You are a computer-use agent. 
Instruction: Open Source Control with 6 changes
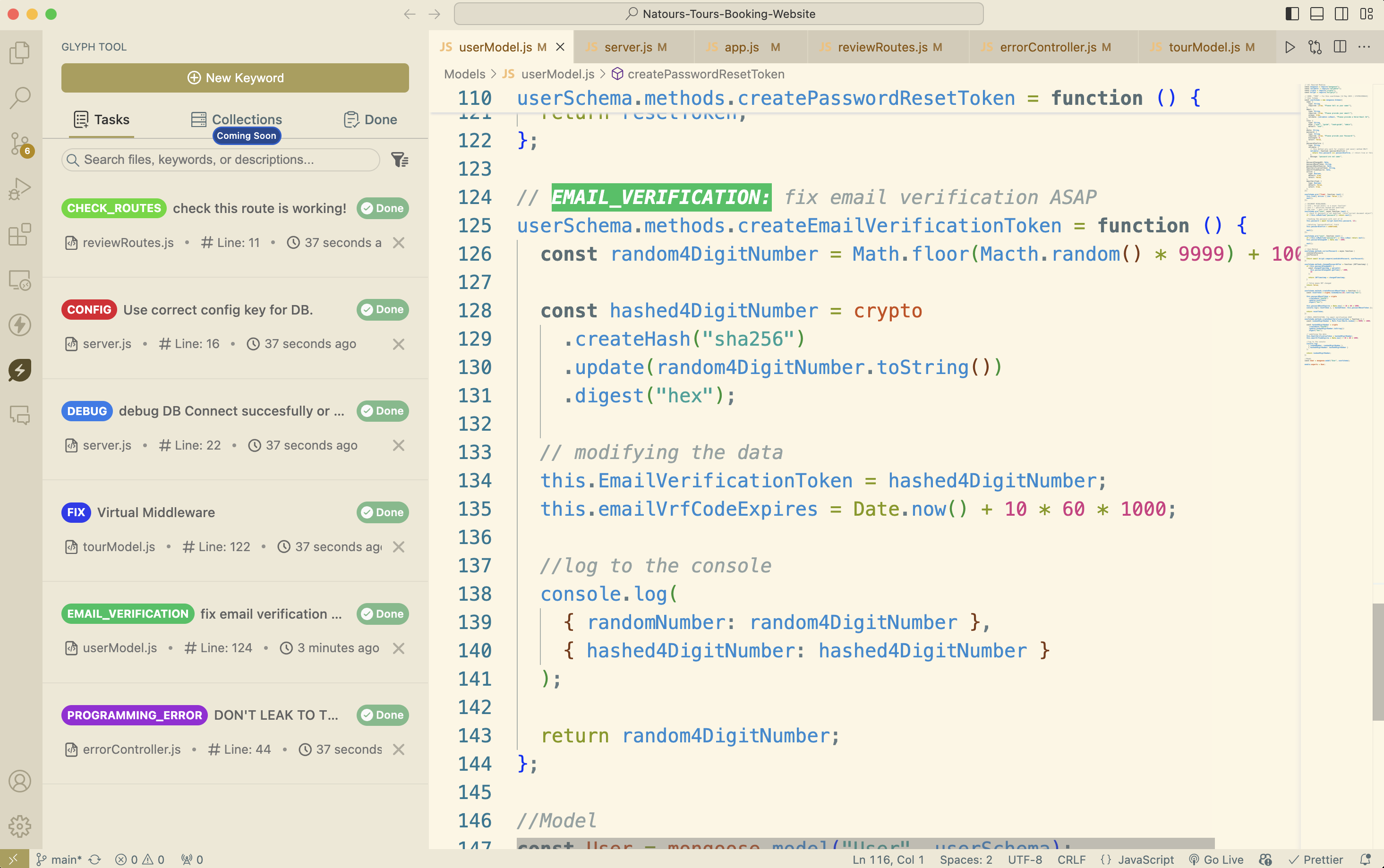tap(20, 144)
